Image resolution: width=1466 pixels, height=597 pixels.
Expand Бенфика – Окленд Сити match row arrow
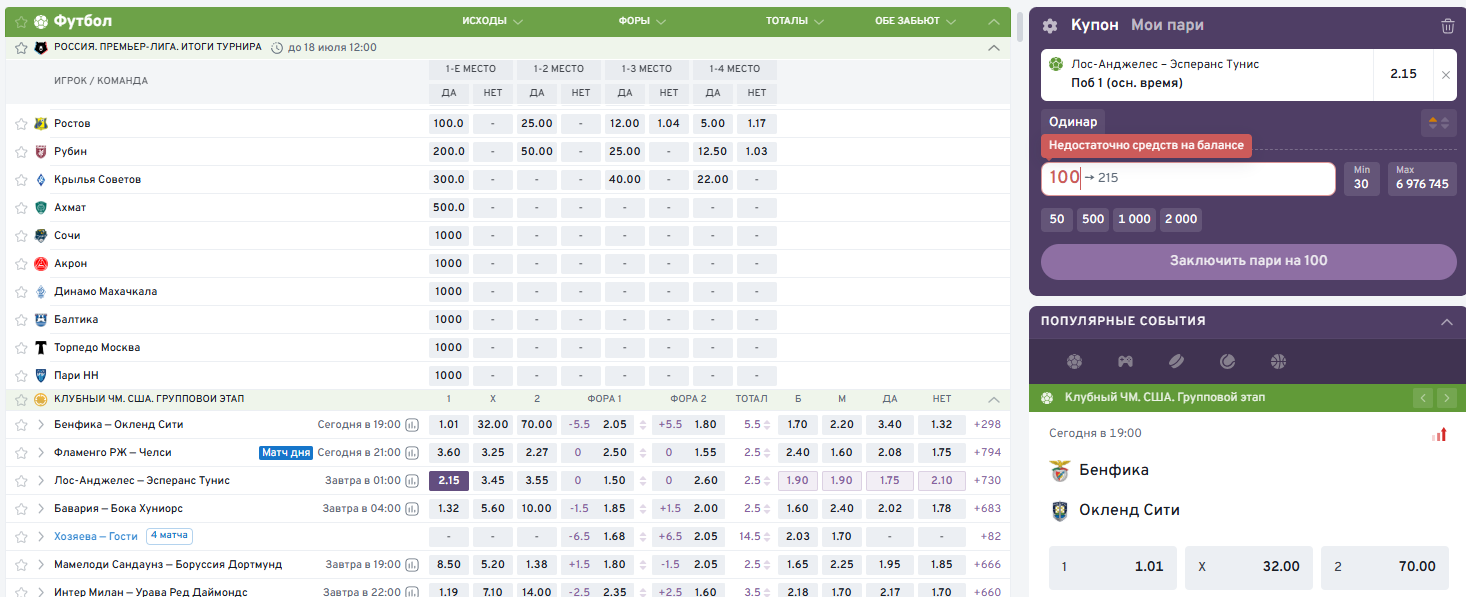pyautogui.click(x=41, y=425)
